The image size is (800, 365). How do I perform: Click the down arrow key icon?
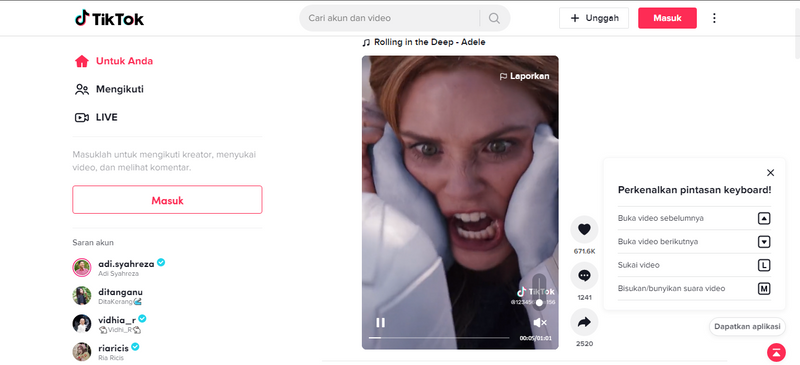[764, 242]
